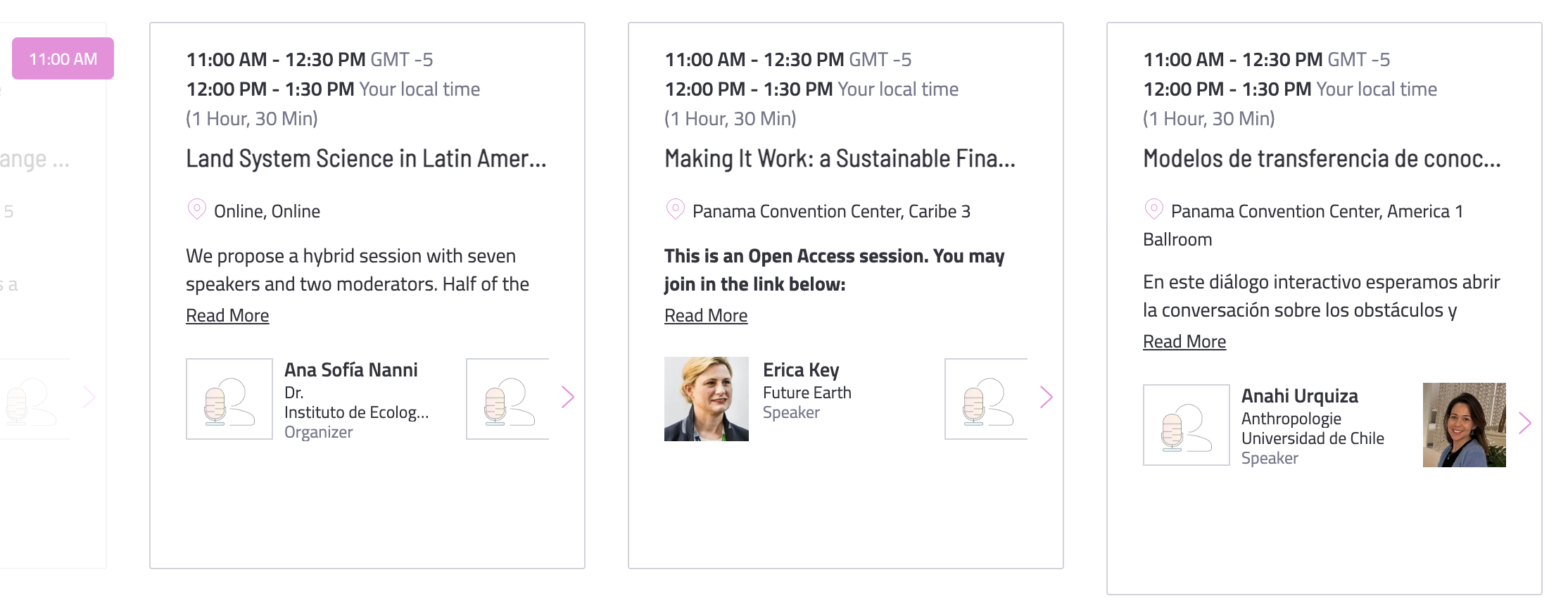Show next speaker in Modelos de transferencia card
This screenshot has height=615, width=1568.
coord(1525,424)
